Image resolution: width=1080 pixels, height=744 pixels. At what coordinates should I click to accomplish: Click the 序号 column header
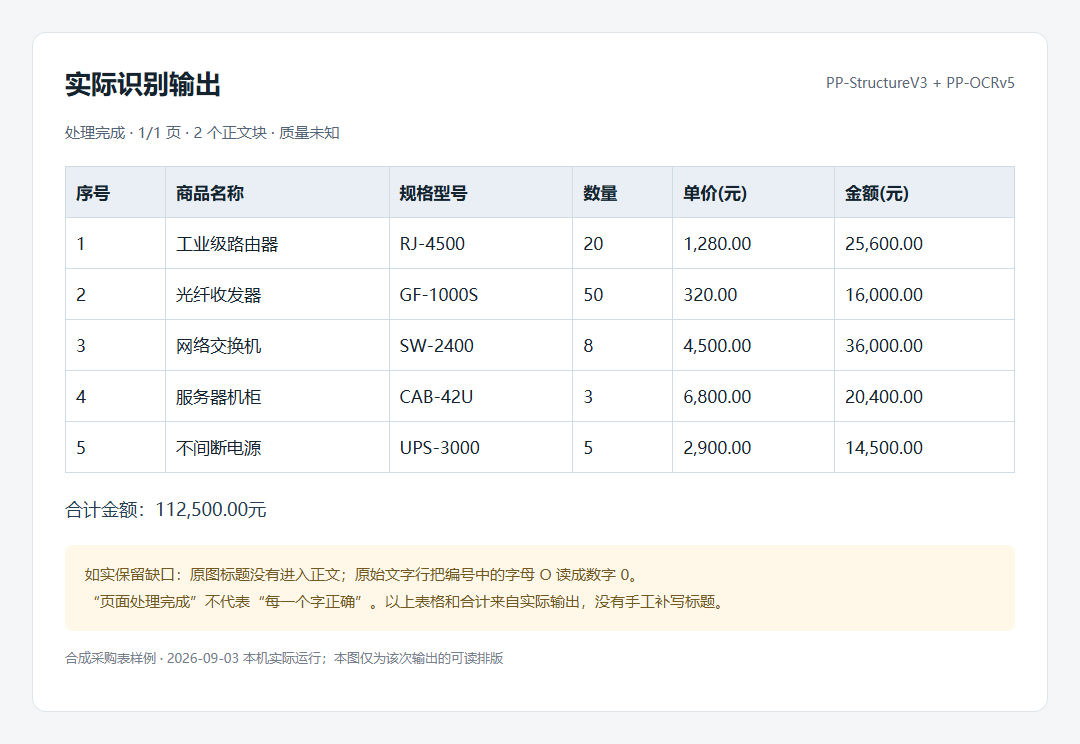115,192
